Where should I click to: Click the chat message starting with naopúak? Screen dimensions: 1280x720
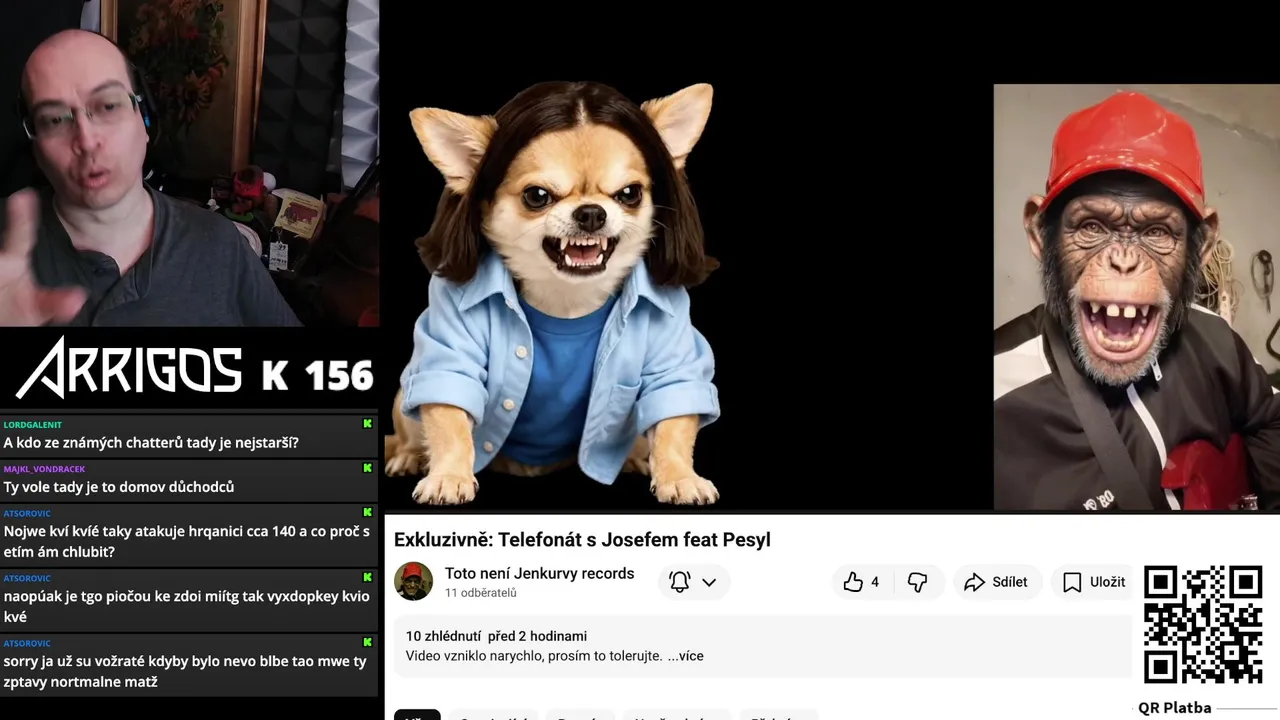pyautogui.click(x=187, y=606)
